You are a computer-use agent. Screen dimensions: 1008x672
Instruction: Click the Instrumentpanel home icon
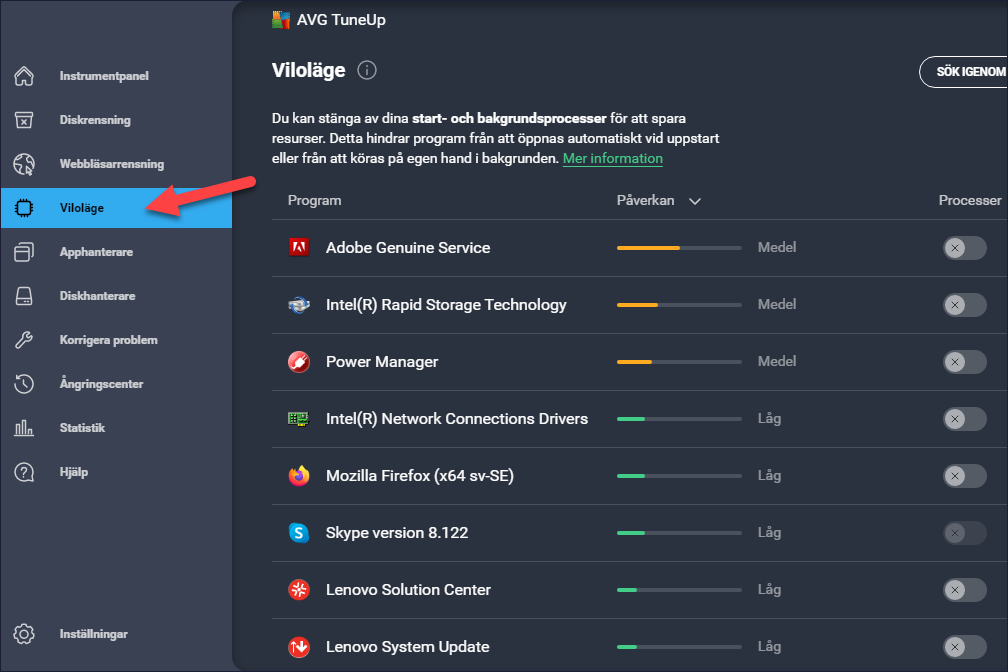[24, 76]
